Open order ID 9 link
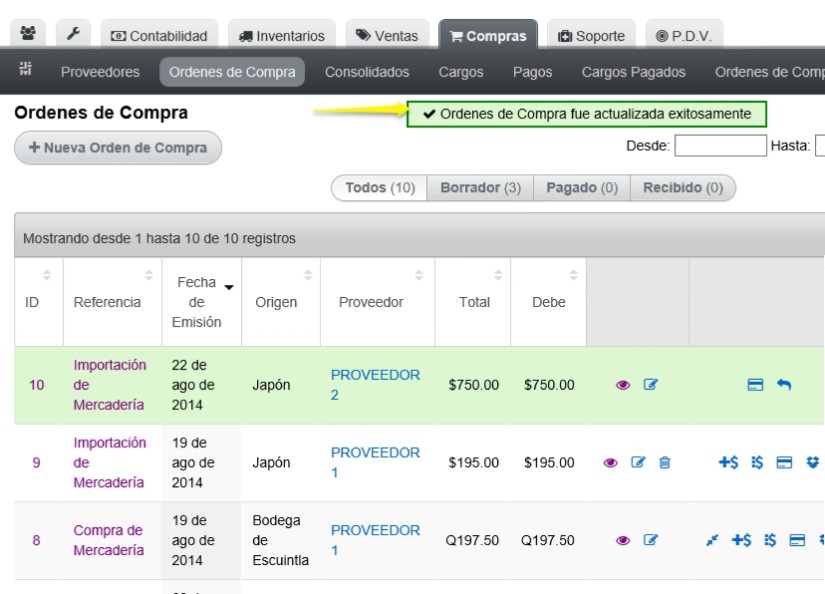The image size is (825, 594). pyautogui.click(x=36, y=463)
